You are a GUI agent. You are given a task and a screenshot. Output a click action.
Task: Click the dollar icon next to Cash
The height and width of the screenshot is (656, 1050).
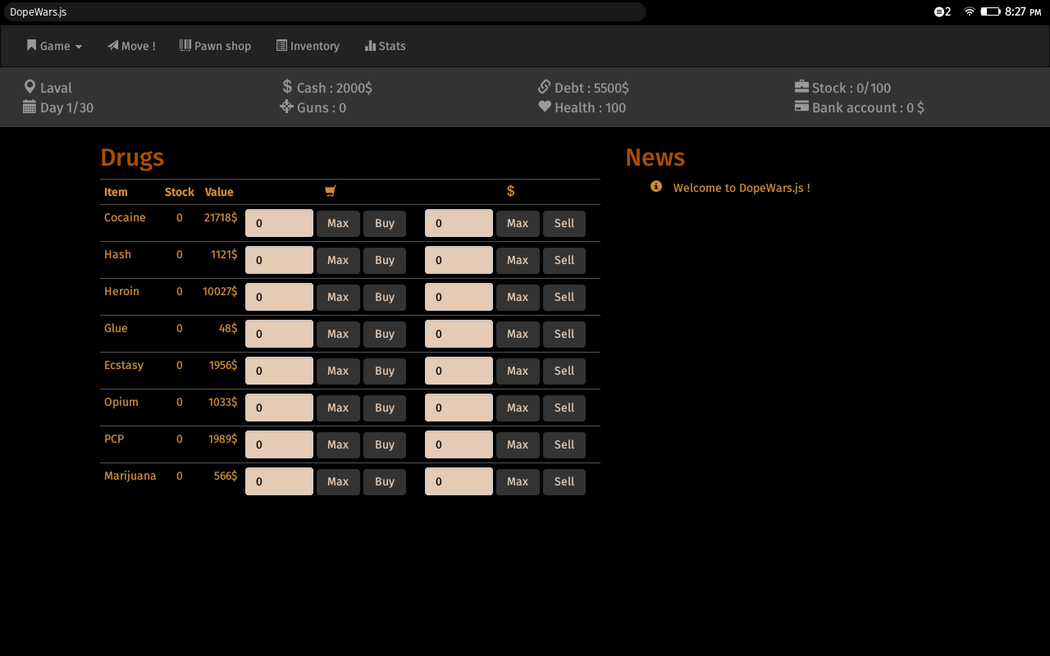tap(287, 87)
